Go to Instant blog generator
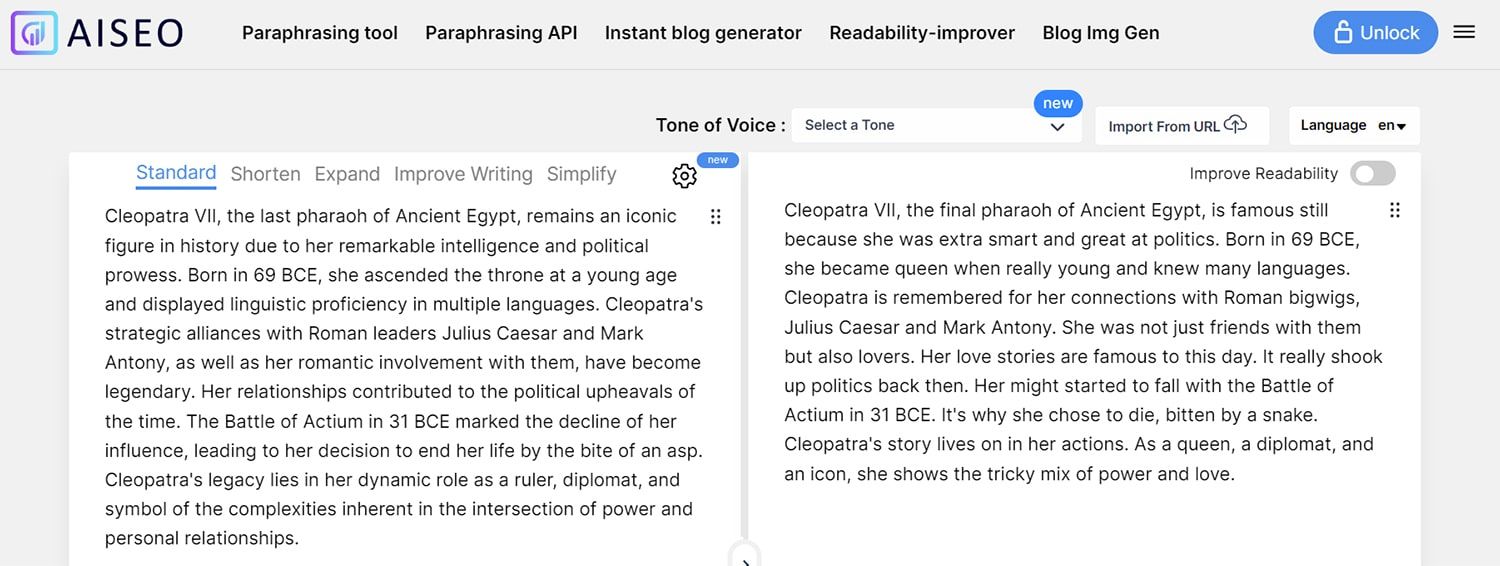 pyautogui.click(x=703, y=33)
